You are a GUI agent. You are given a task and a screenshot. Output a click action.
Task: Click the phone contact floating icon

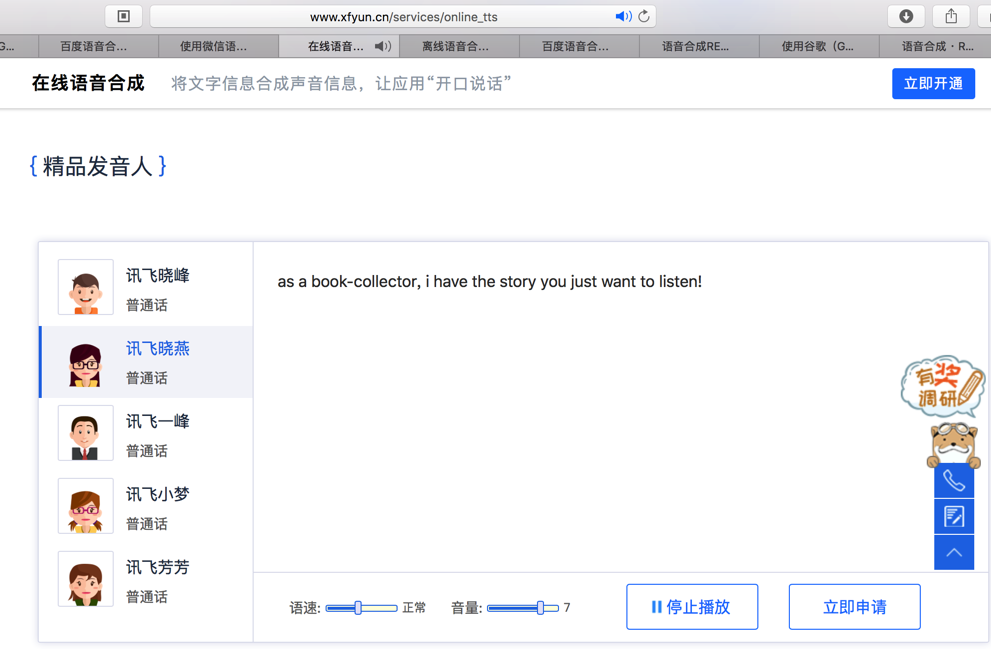(x=954, y=481)
